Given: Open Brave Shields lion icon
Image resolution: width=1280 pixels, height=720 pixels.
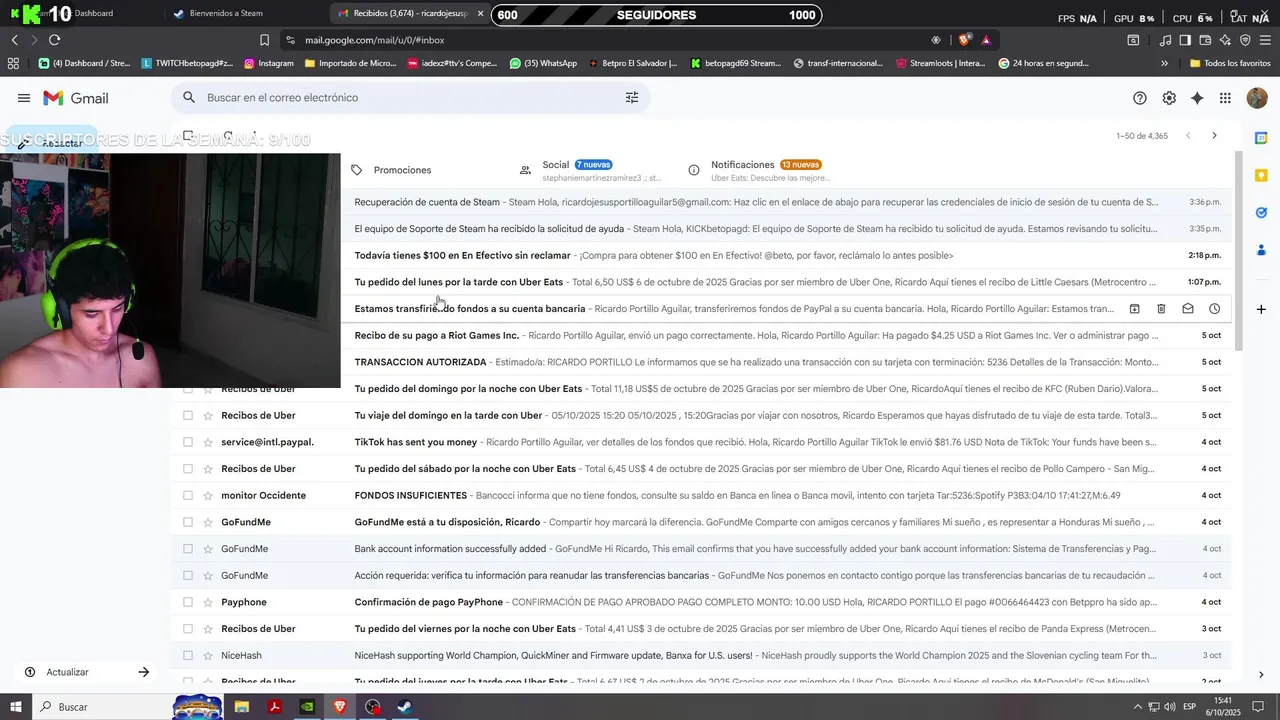Looking at the screenshot, I should click(964, 40).
